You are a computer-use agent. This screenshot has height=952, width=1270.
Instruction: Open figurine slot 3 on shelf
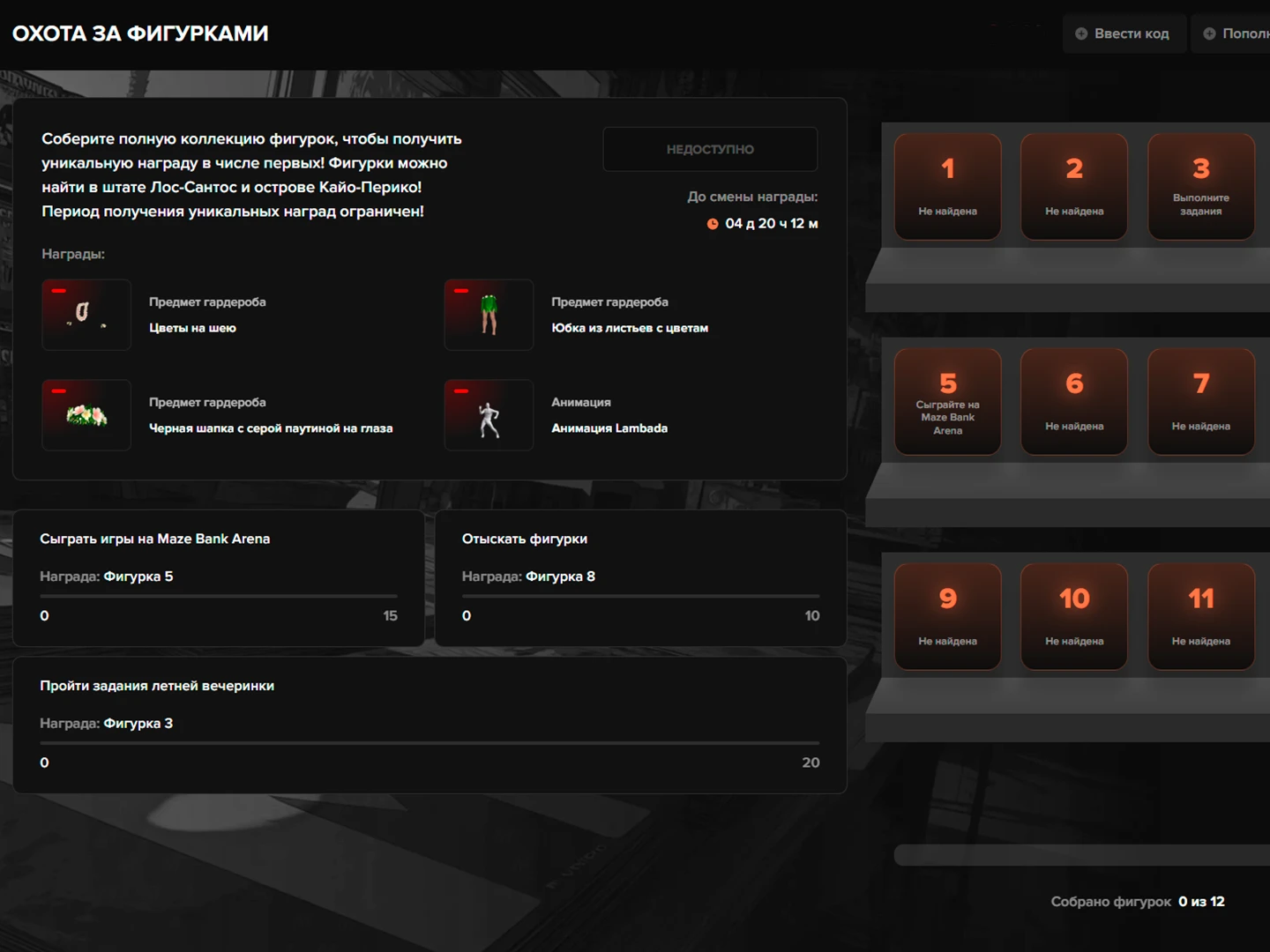[x=1200, y=187]
